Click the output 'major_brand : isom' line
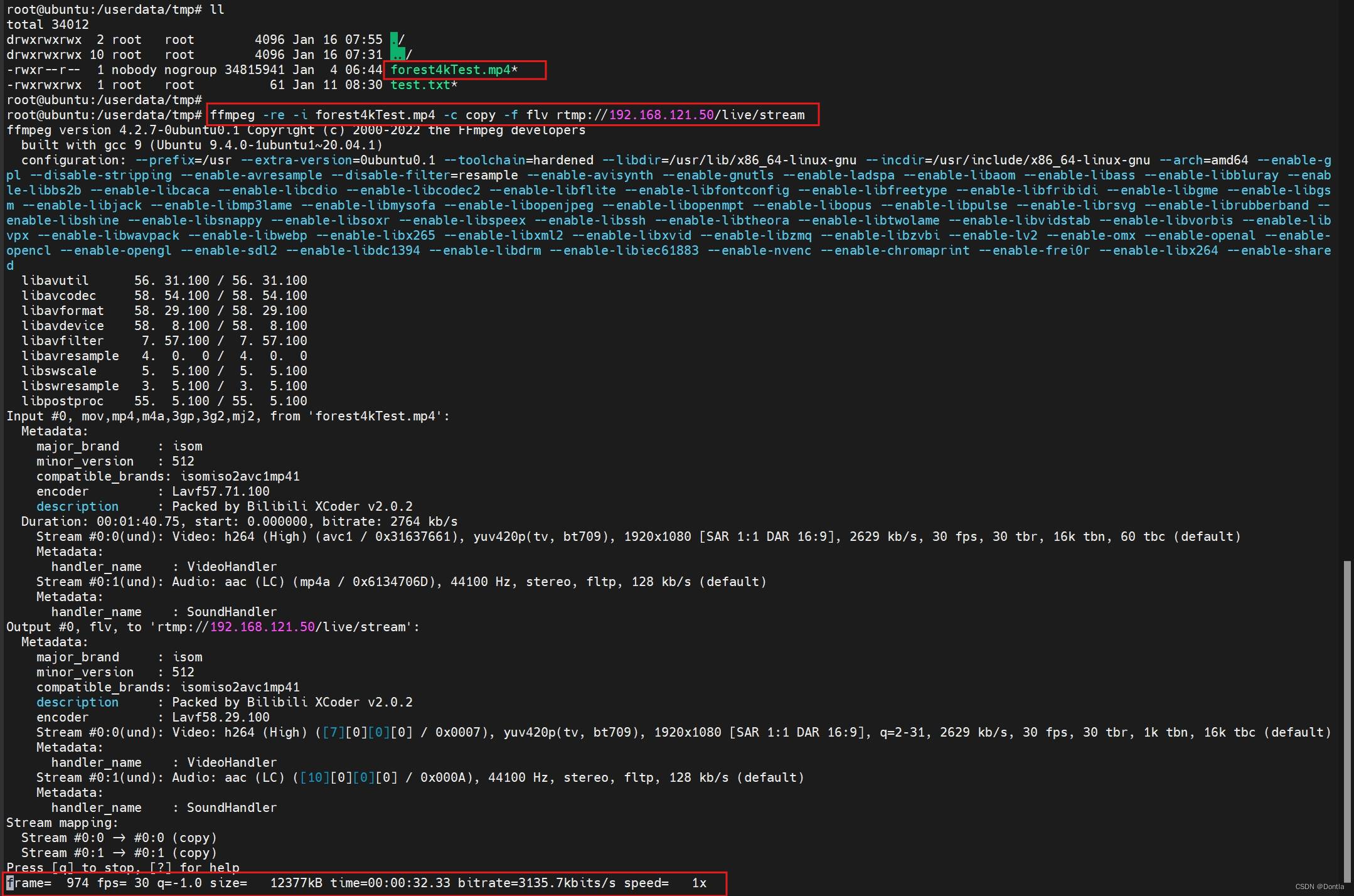The image size is (1354, 896). [119, 657]
